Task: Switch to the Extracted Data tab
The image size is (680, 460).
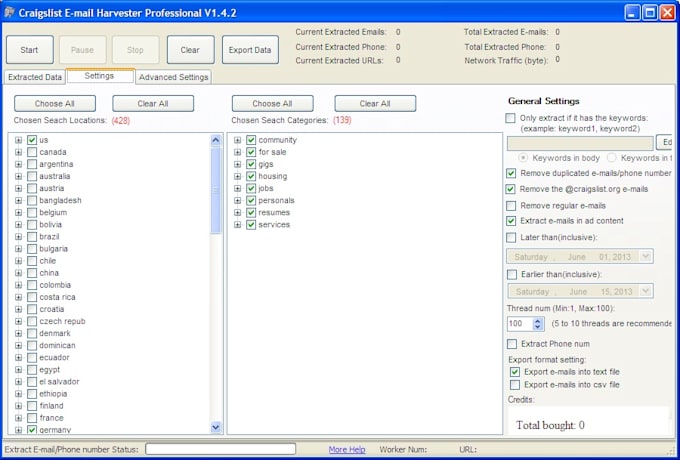Action: [x=35, y=77]
